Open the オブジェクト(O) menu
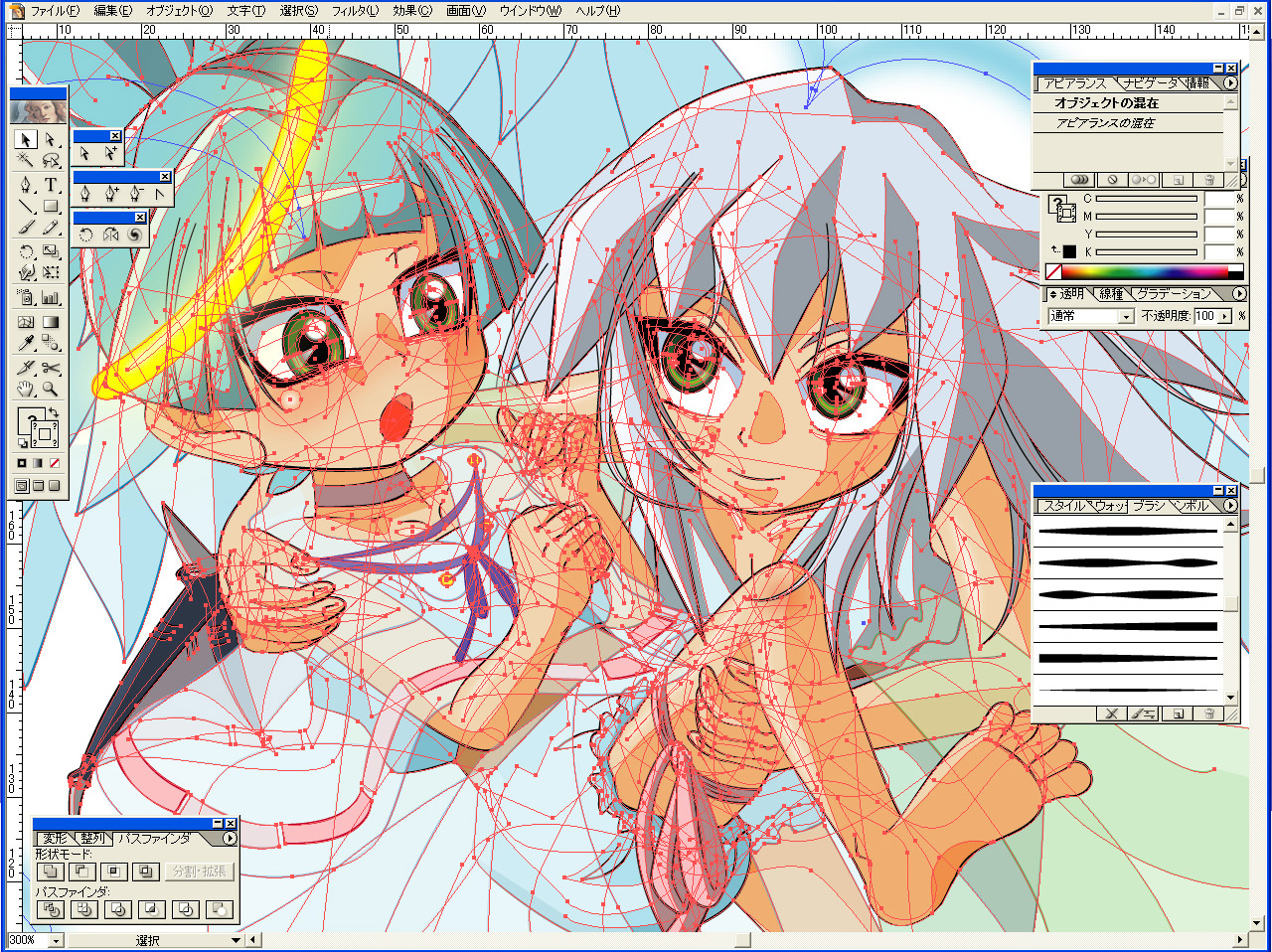The image size is (1272, 952). (179, 11)
